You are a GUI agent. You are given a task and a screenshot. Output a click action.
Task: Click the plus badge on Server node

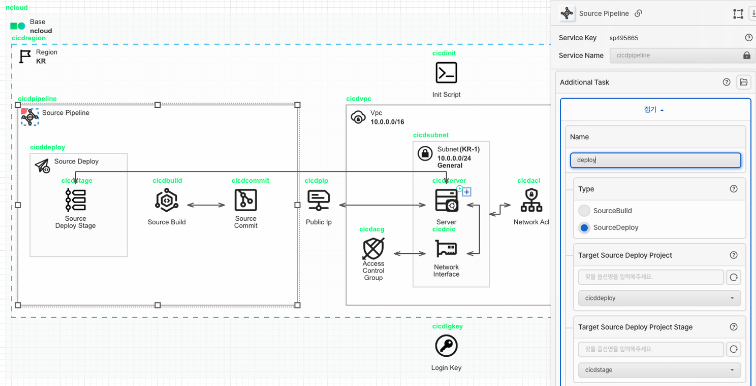(467, 192)
